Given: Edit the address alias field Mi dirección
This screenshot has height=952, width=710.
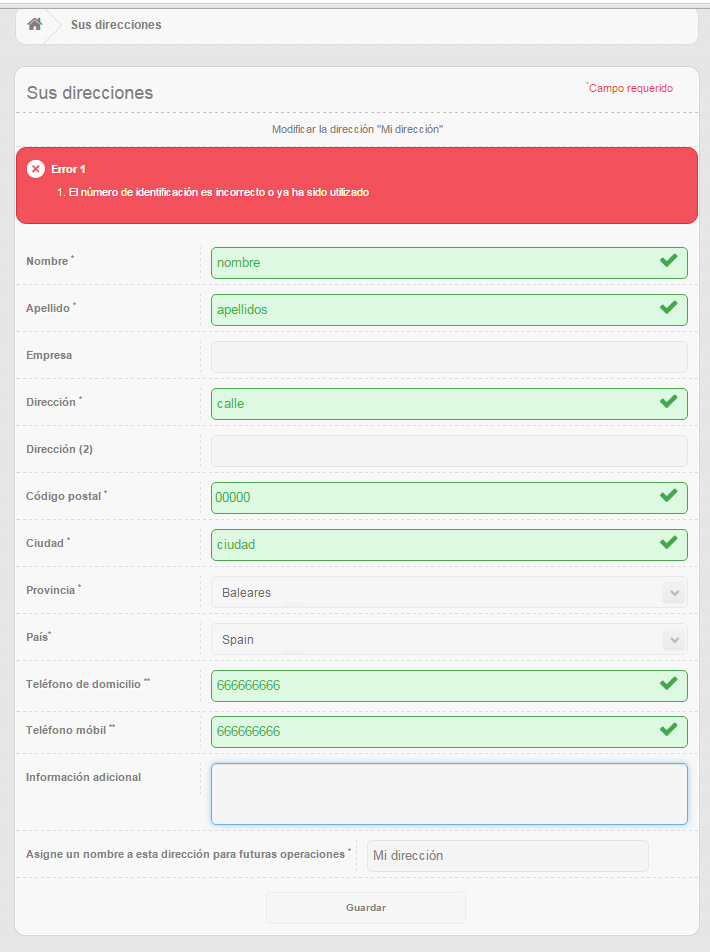Looking at the screenshot, I should [x=507, y=856].
